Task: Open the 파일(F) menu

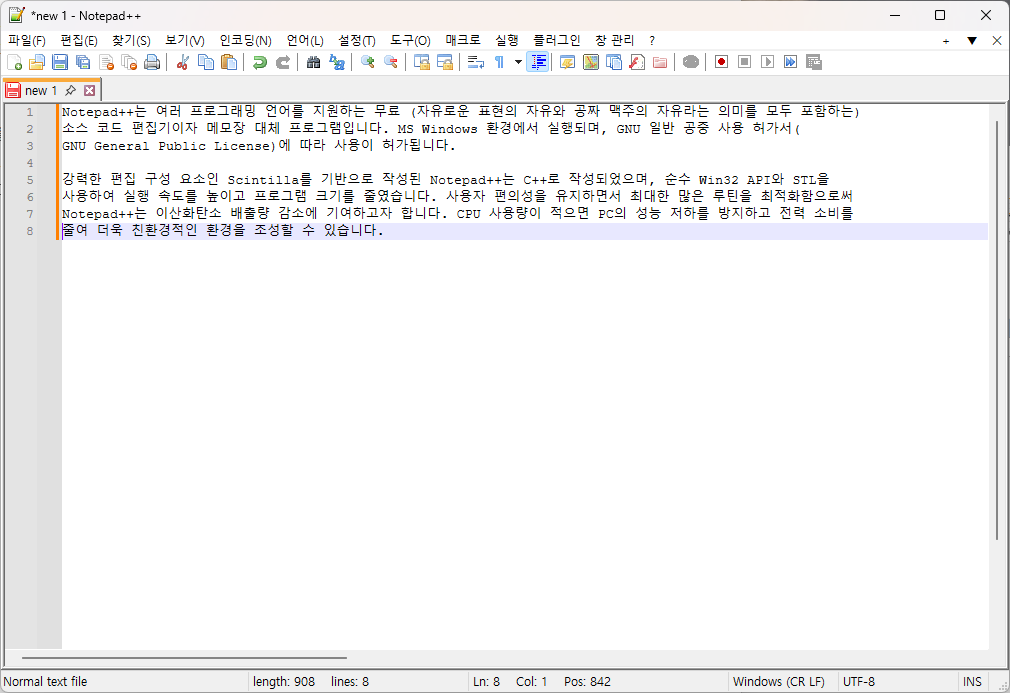Action: (x=26, y=41)
